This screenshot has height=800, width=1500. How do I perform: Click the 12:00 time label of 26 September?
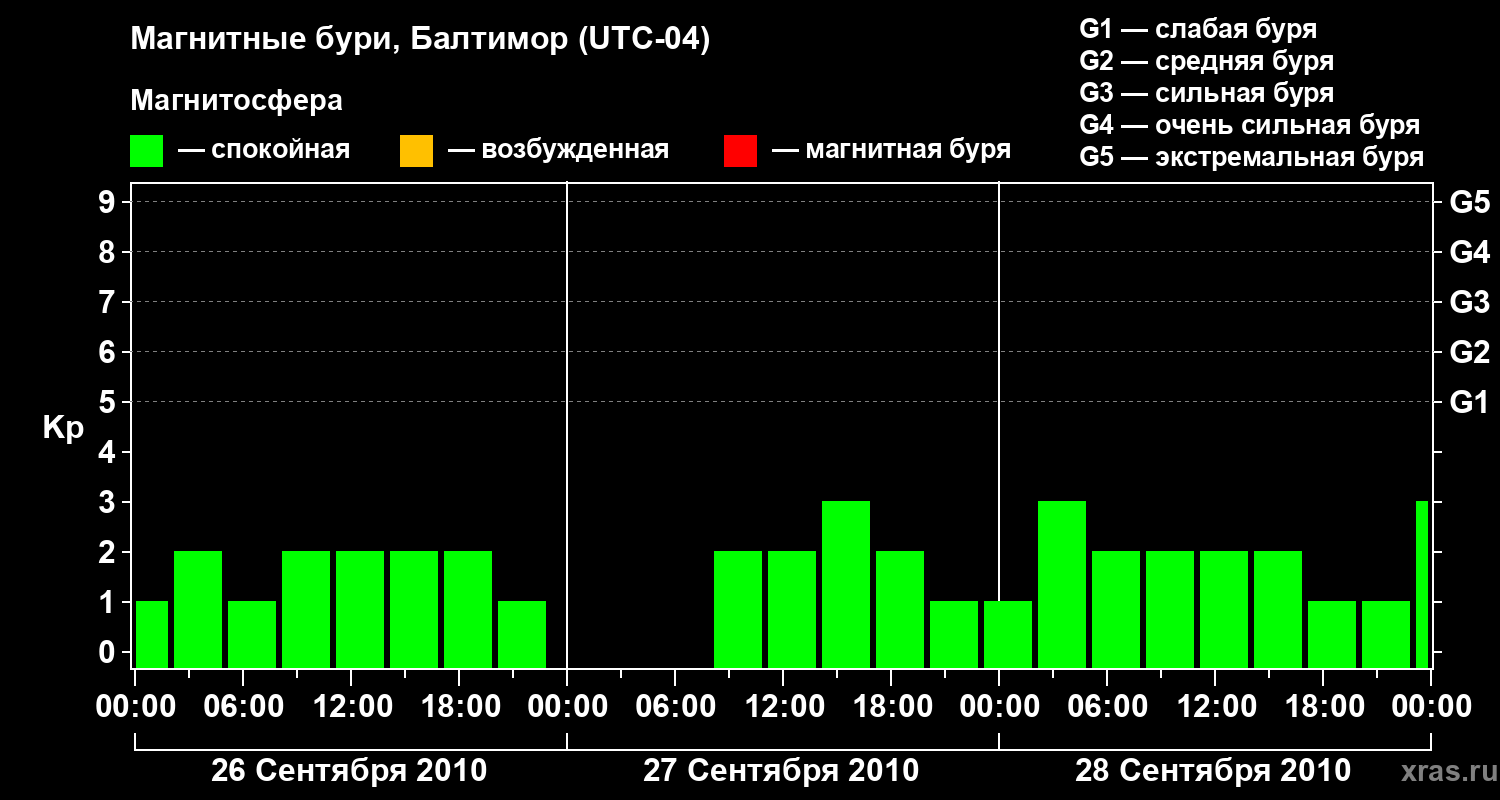(351, 707)
